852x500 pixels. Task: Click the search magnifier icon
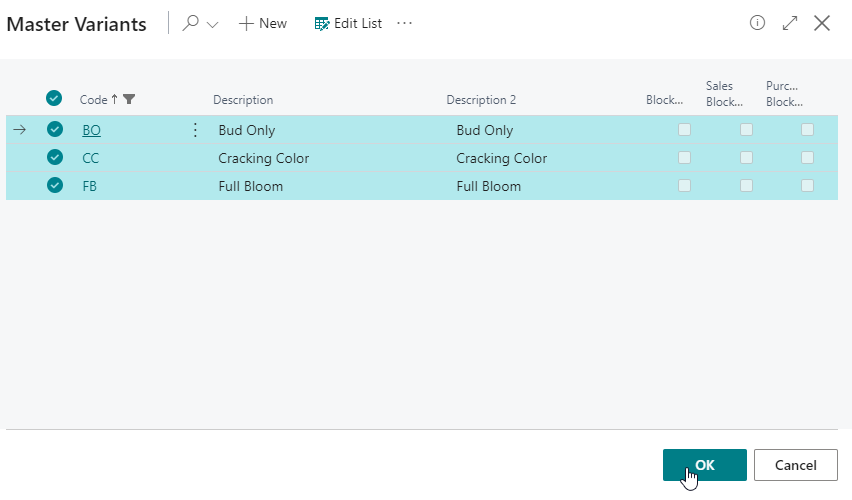pos(191,23)
